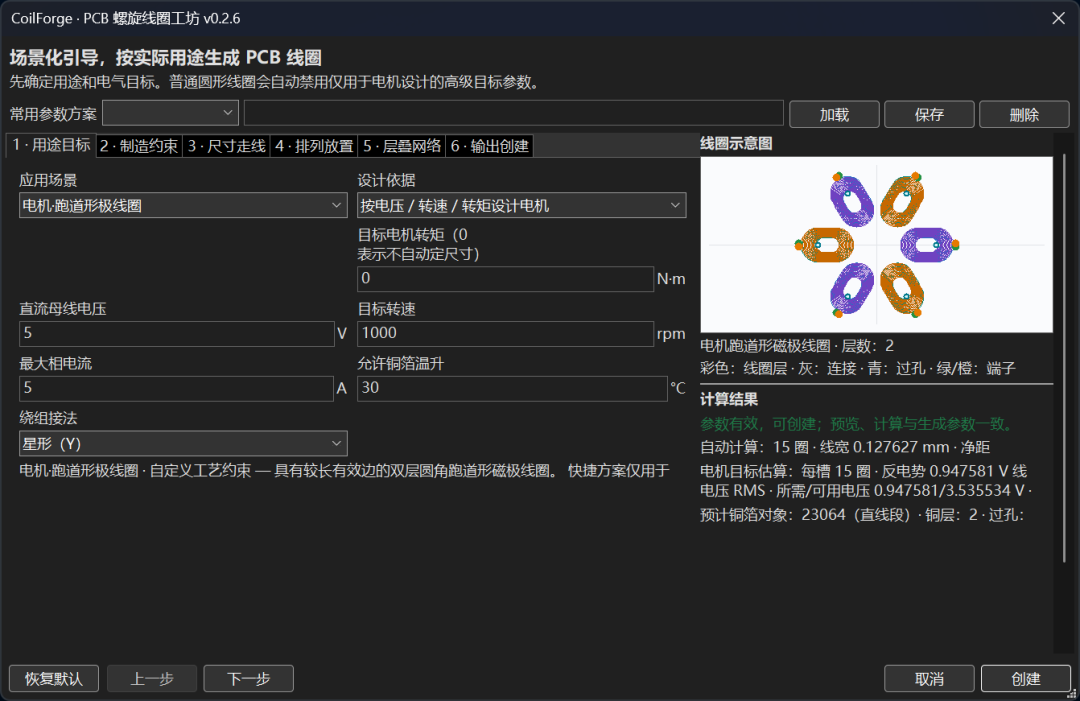The height and width of the screenshot is (701, 1080).
Task: Expand the 设计依据 dropdown
Action: (521, 205)
